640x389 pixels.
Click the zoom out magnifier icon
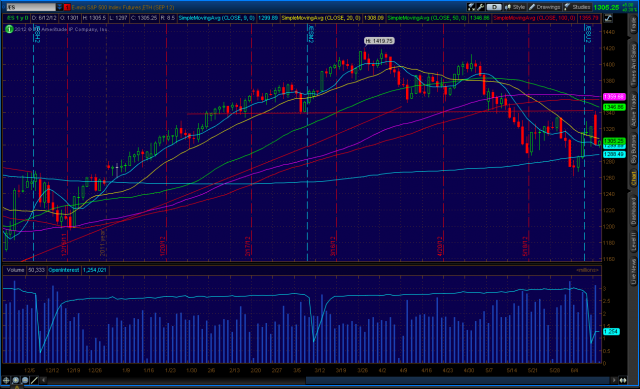coord(25,380)
